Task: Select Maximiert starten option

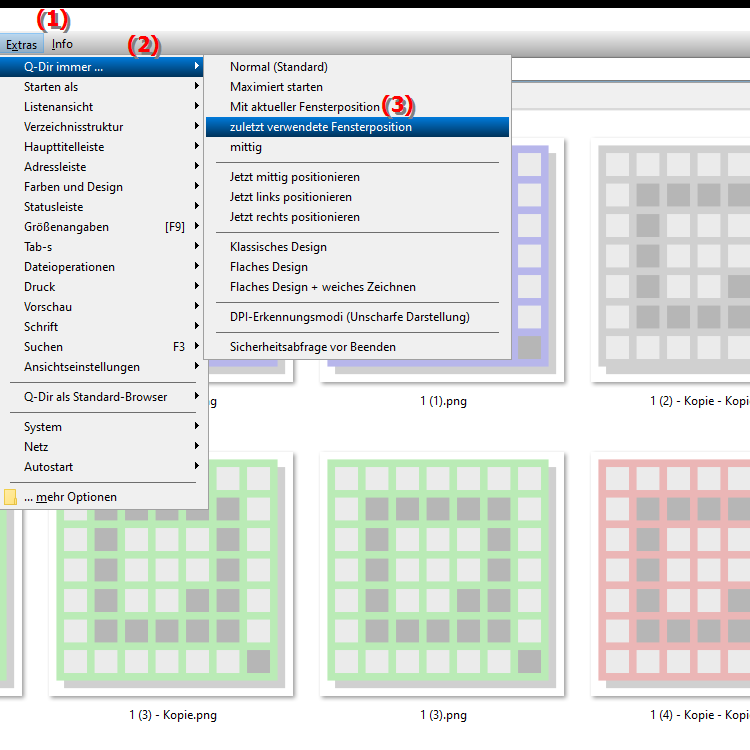Action: (357, 87)
